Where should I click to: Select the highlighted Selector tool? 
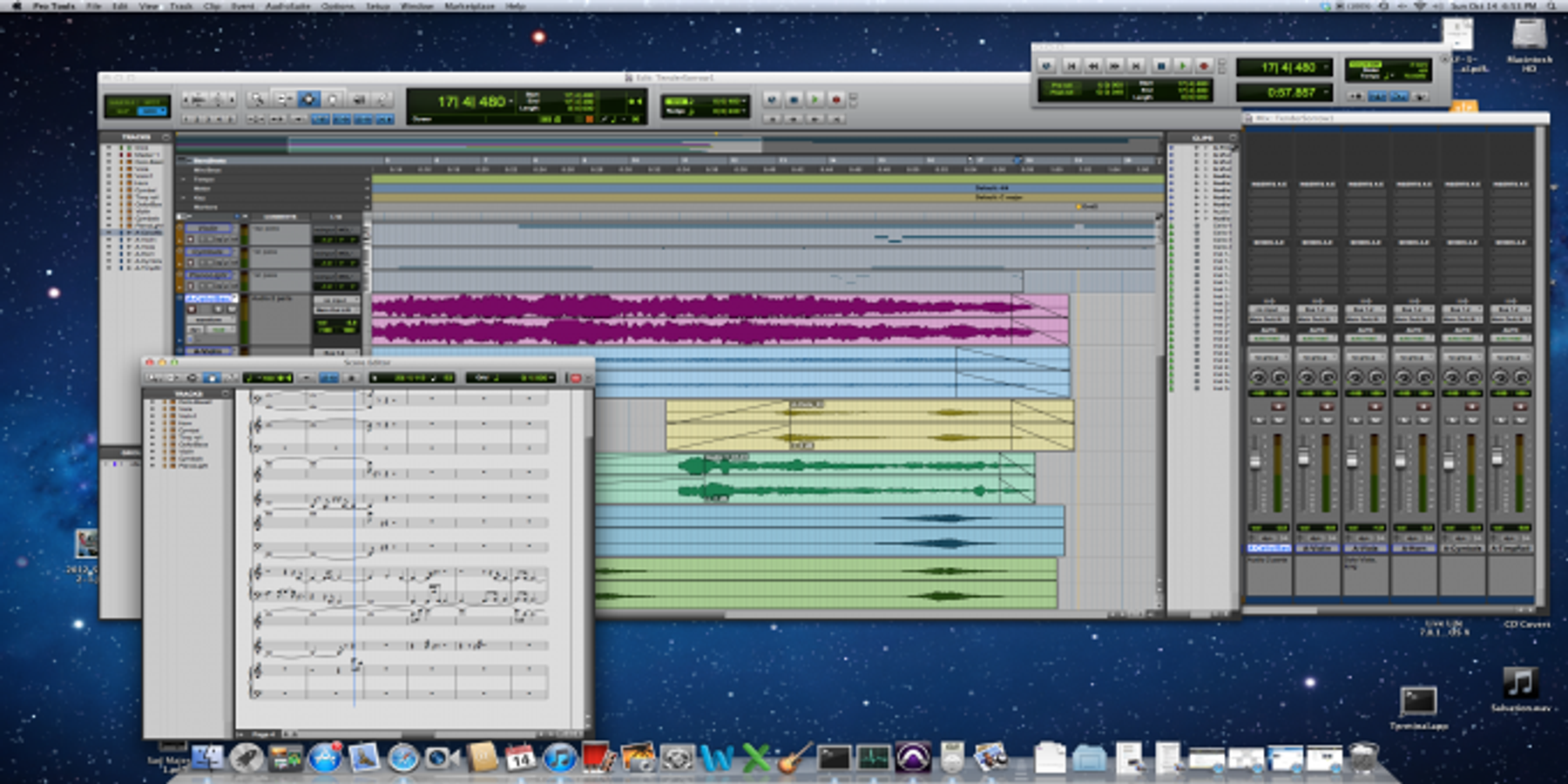click(308, 98)
